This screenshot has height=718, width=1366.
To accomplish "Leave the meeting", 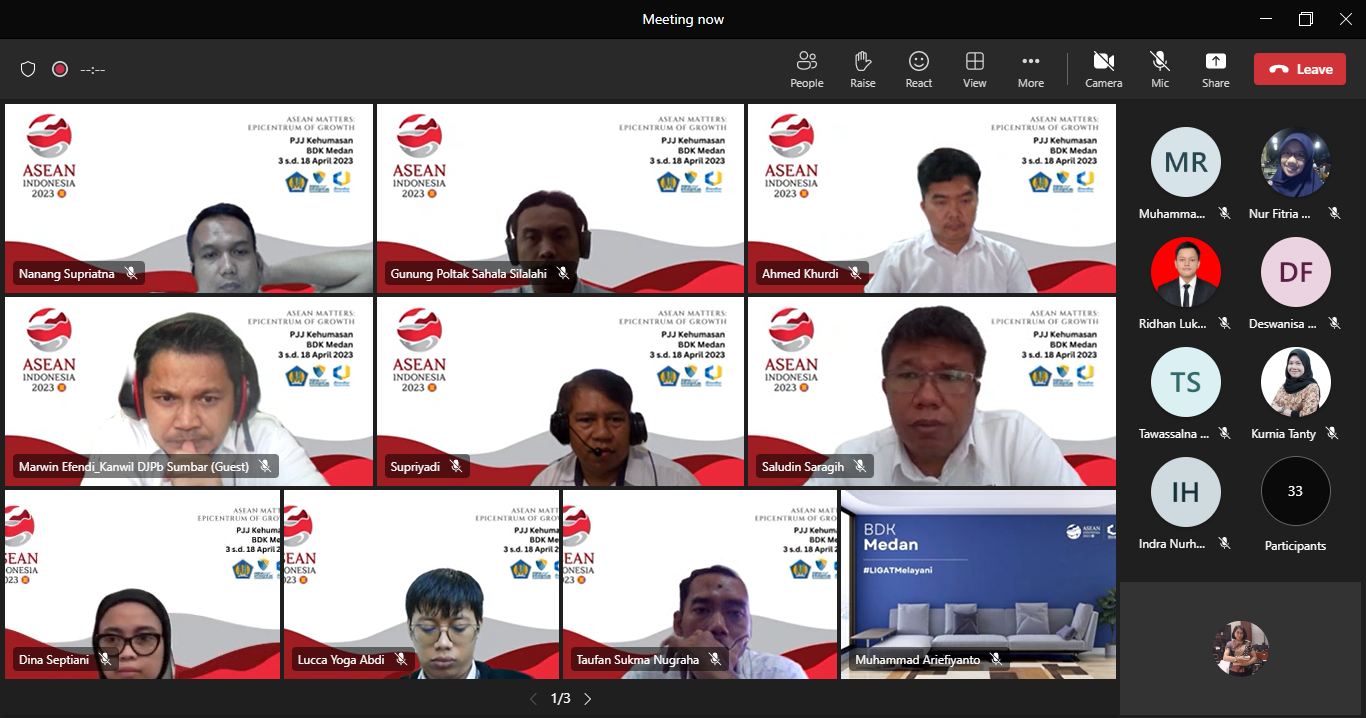I will (1299, 69).
